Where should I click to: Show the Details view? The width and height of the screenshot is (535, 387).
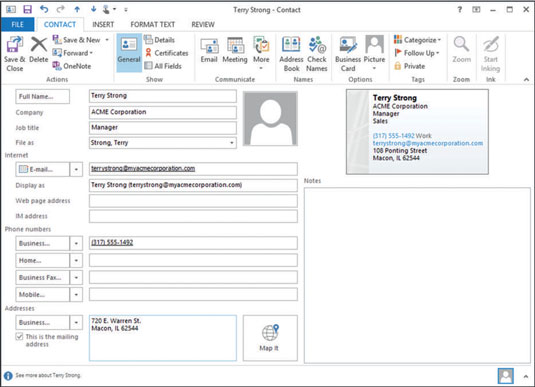tap(159, 40)
